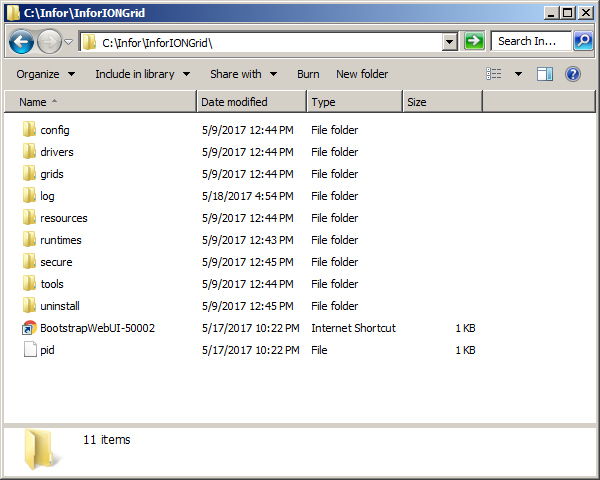
Task: Select the BootstrapWebUI-50002 shortcut icon
Action: tap(29, 328)
